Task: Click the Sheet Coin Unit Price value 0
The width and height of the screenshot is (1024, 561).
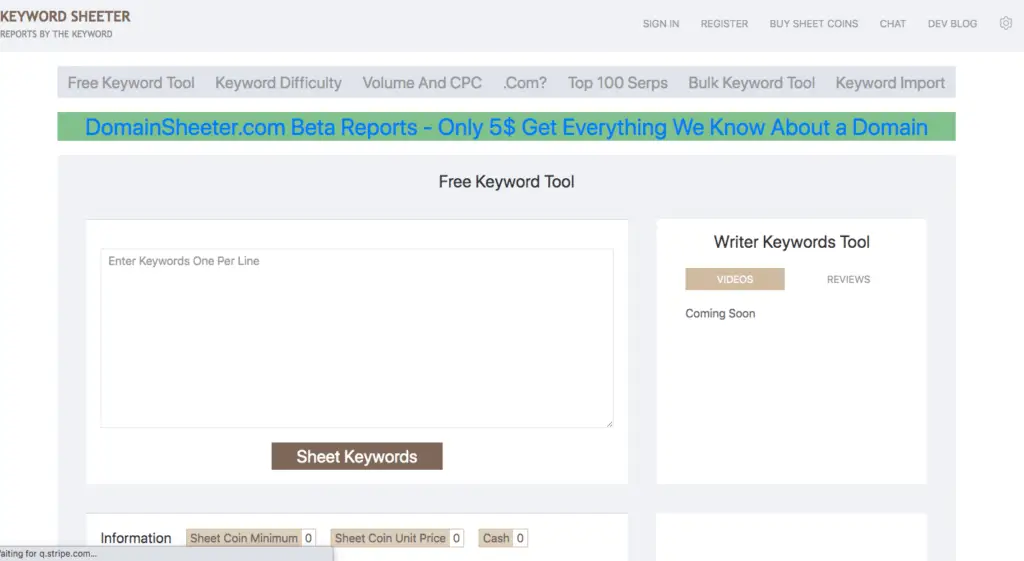Action: 456,538
